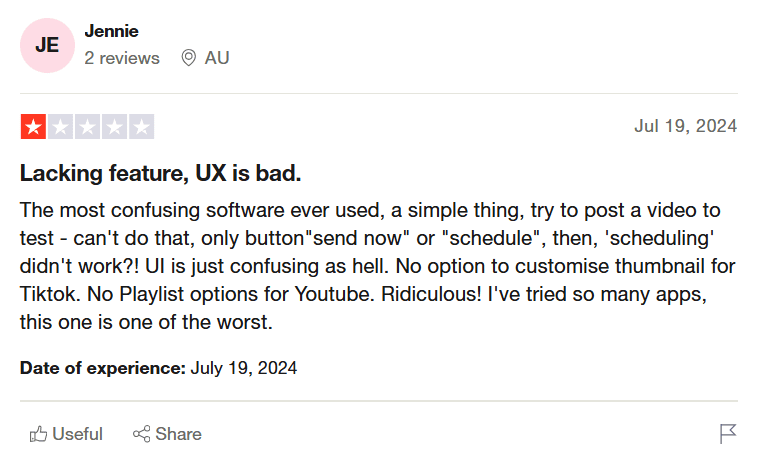The width and height of the screenshot is (759, 456).
Task: Flag this review with the flag icon
Action: 728,434
